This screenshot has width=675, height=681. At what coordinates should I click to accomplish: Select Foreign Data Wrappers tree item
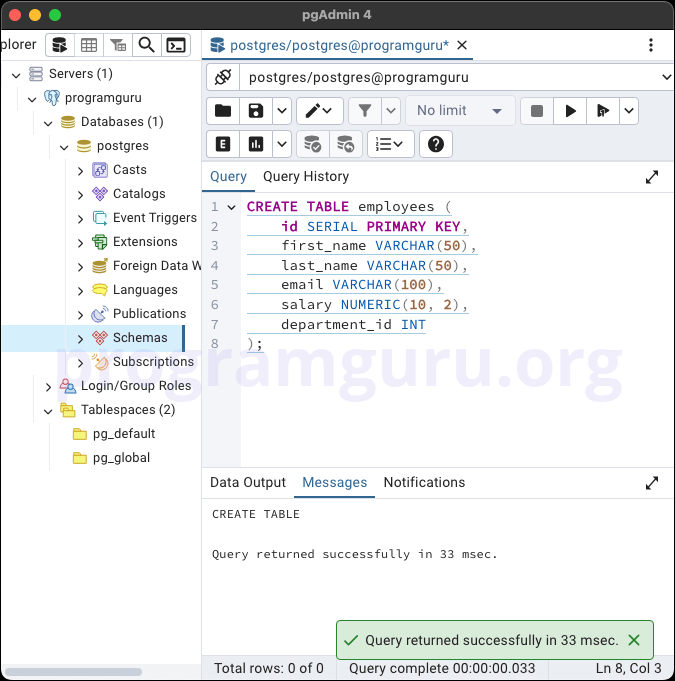coord(157,266)
